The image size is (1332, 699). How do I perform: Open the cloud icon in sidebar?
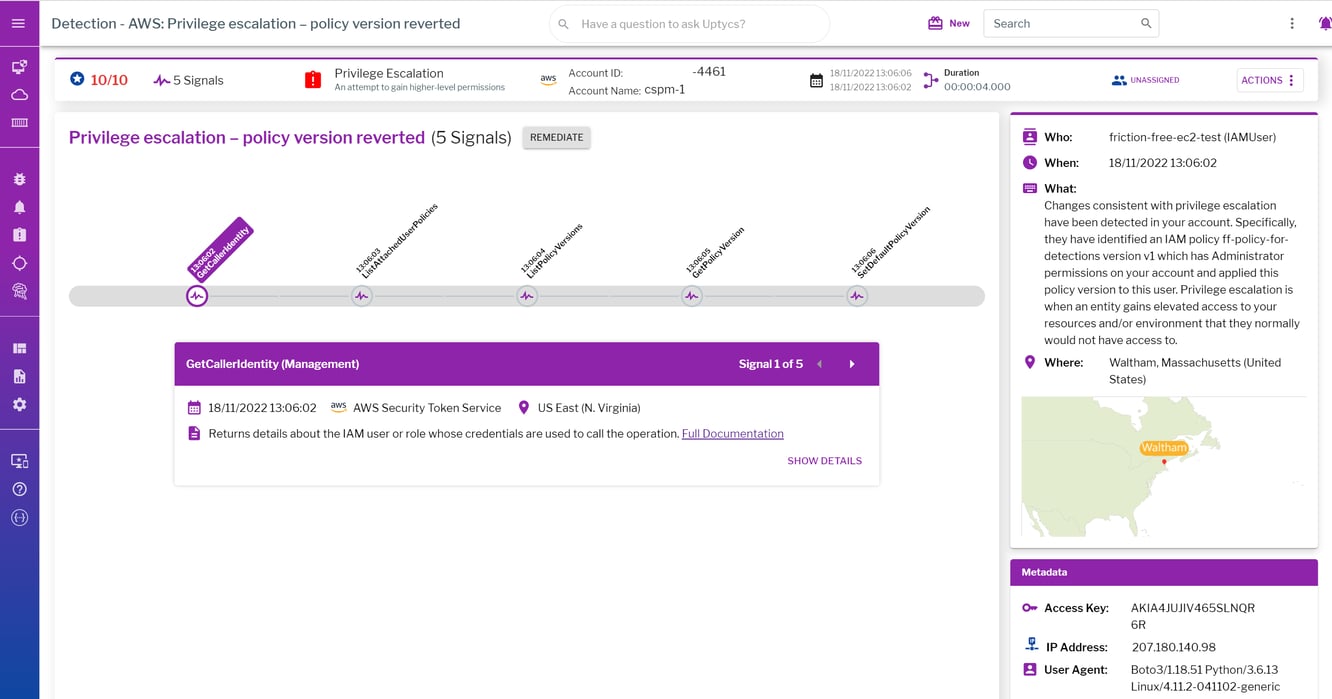click(19, 95)
